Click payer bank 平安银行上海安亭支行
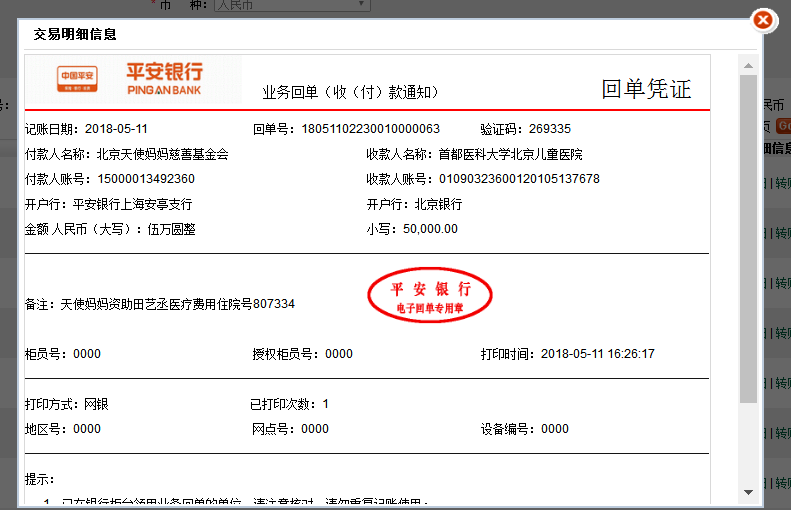Image resolution: width=791 pixels, height=510 pixels. point(133,204)
